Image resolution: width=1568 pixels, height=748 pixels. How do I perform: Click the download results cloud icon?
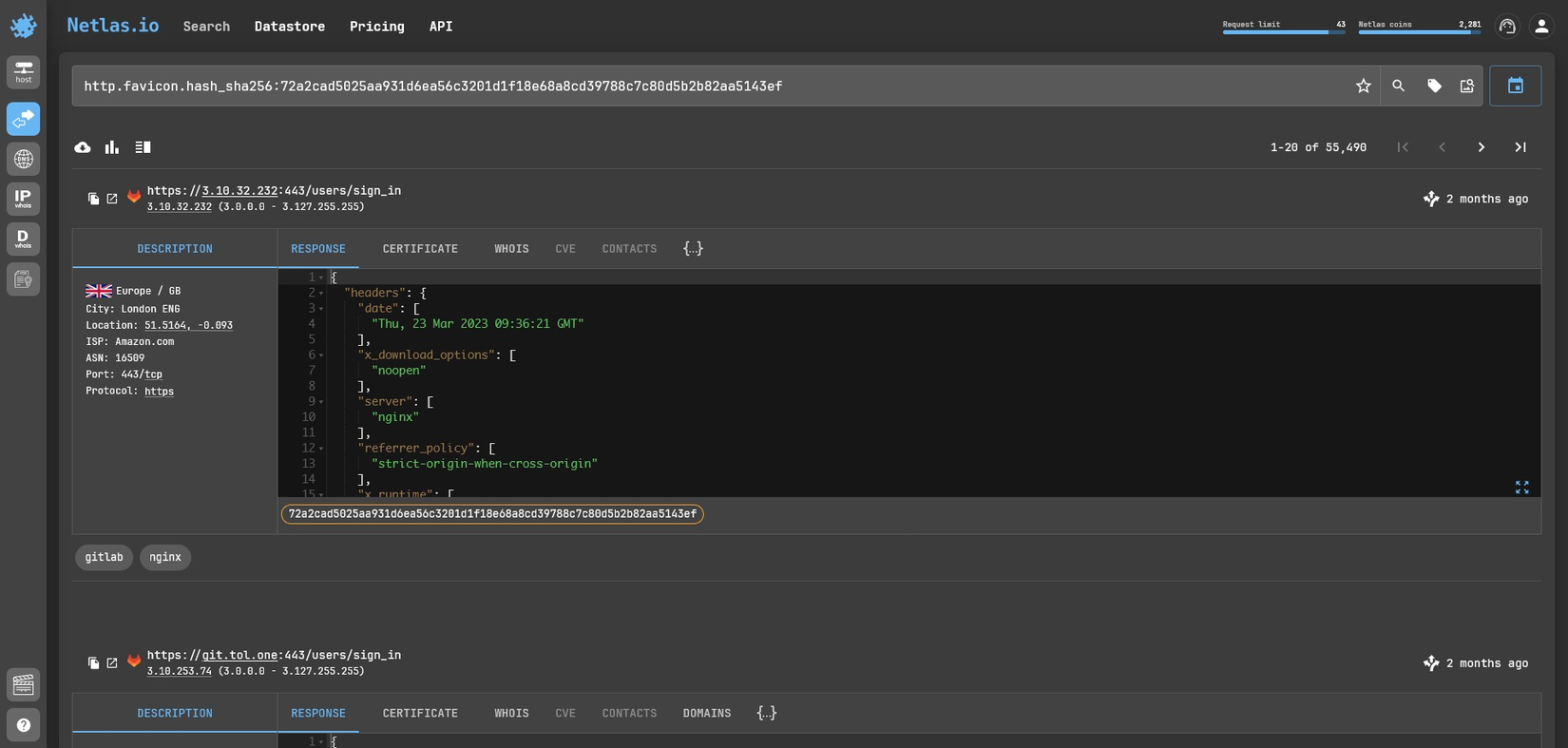pos(83,147)
